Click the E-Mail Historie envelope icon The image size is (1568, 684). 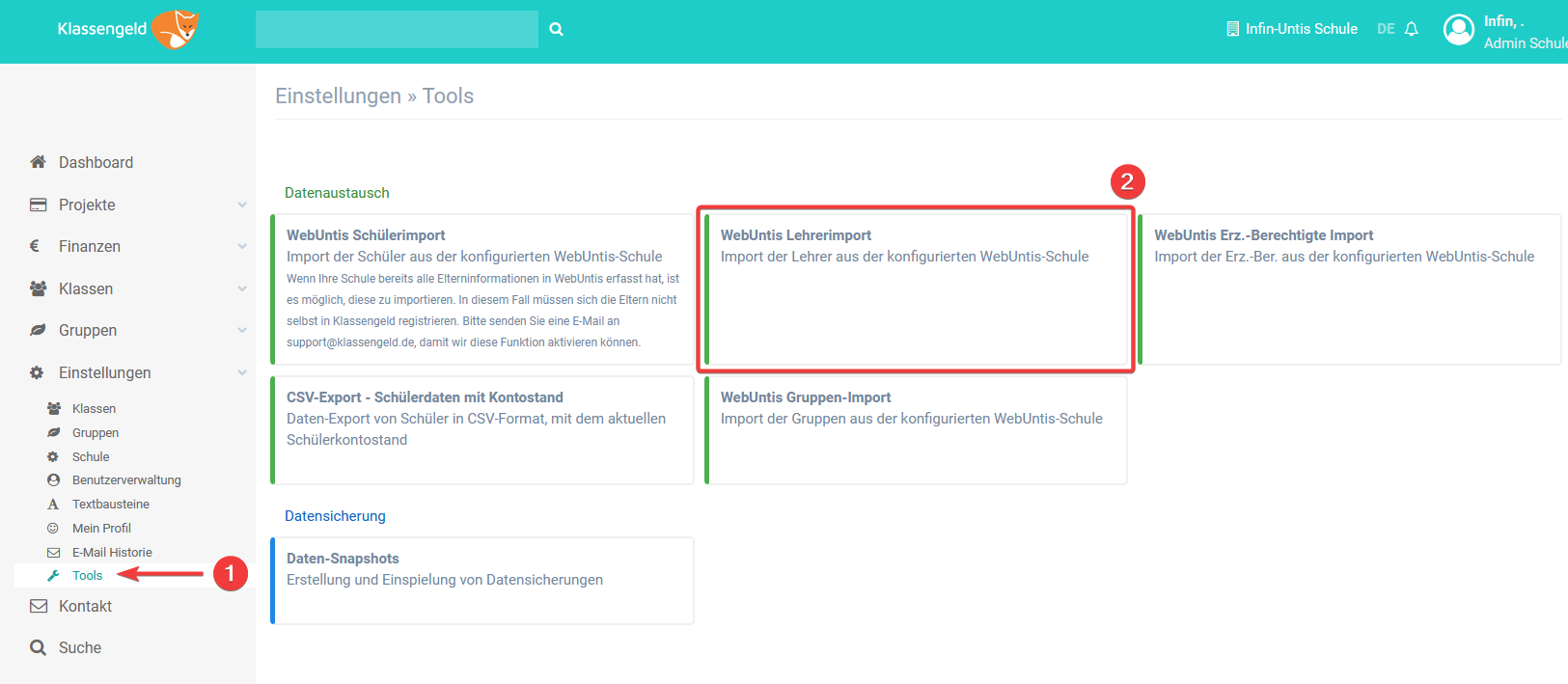click(x=54, y=553)
